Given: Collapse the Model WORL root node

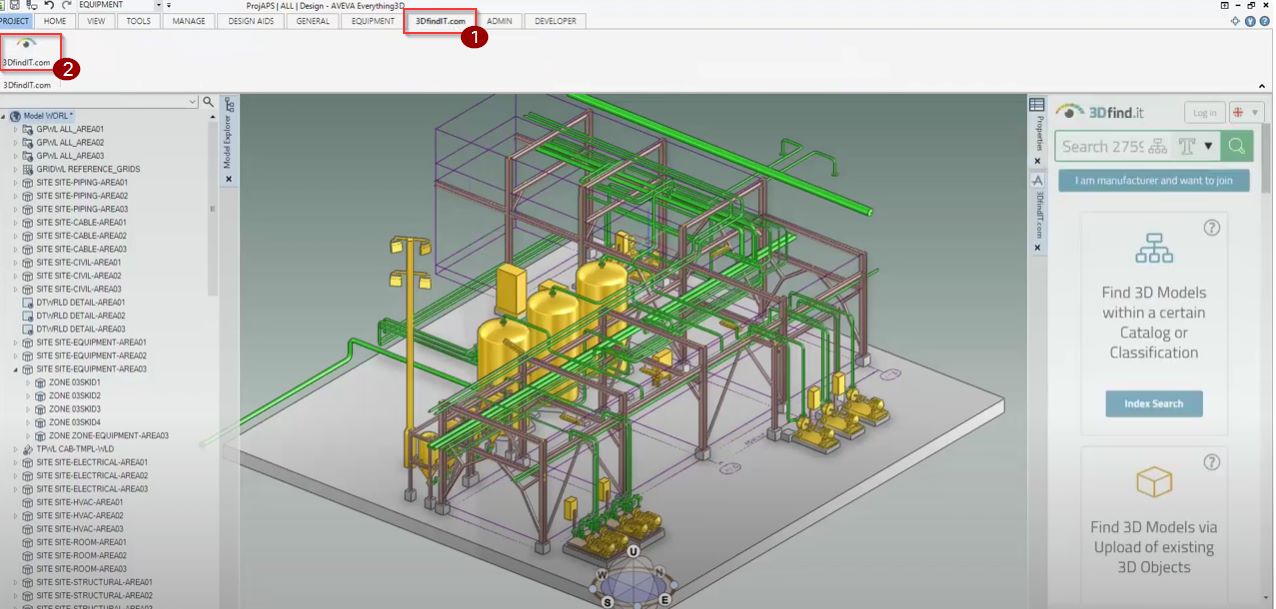Looking at the screenshot, I should (x=4, y=116).
